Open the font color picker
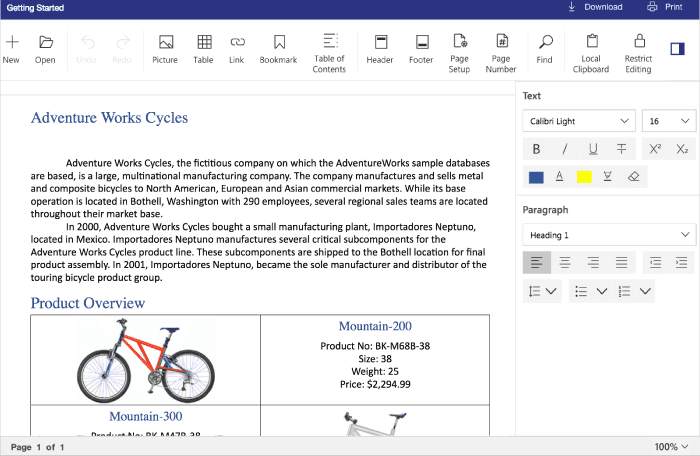700x456 pixels. (x=559, y=177)
